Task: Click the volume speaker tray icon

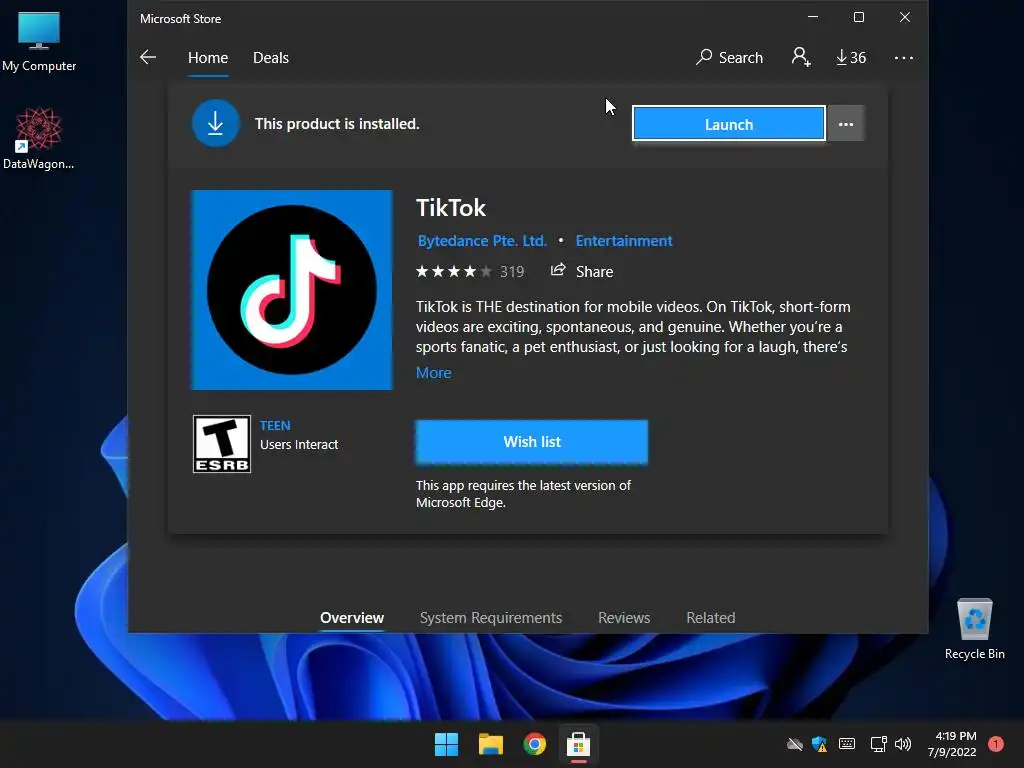Action: click(903, 744)
